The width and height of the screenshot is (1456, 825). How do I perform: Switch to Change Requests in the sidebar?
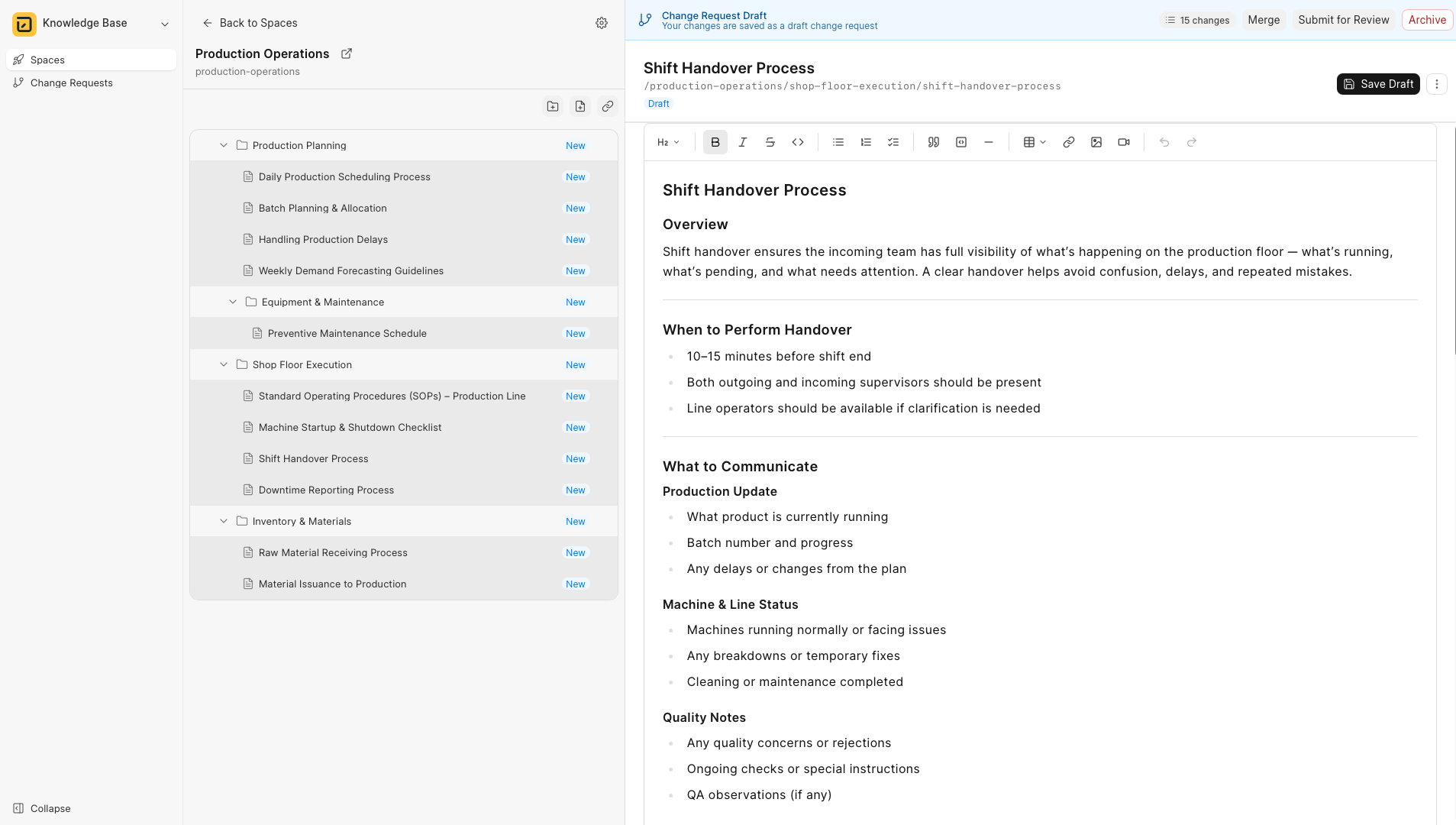(71, 82)
